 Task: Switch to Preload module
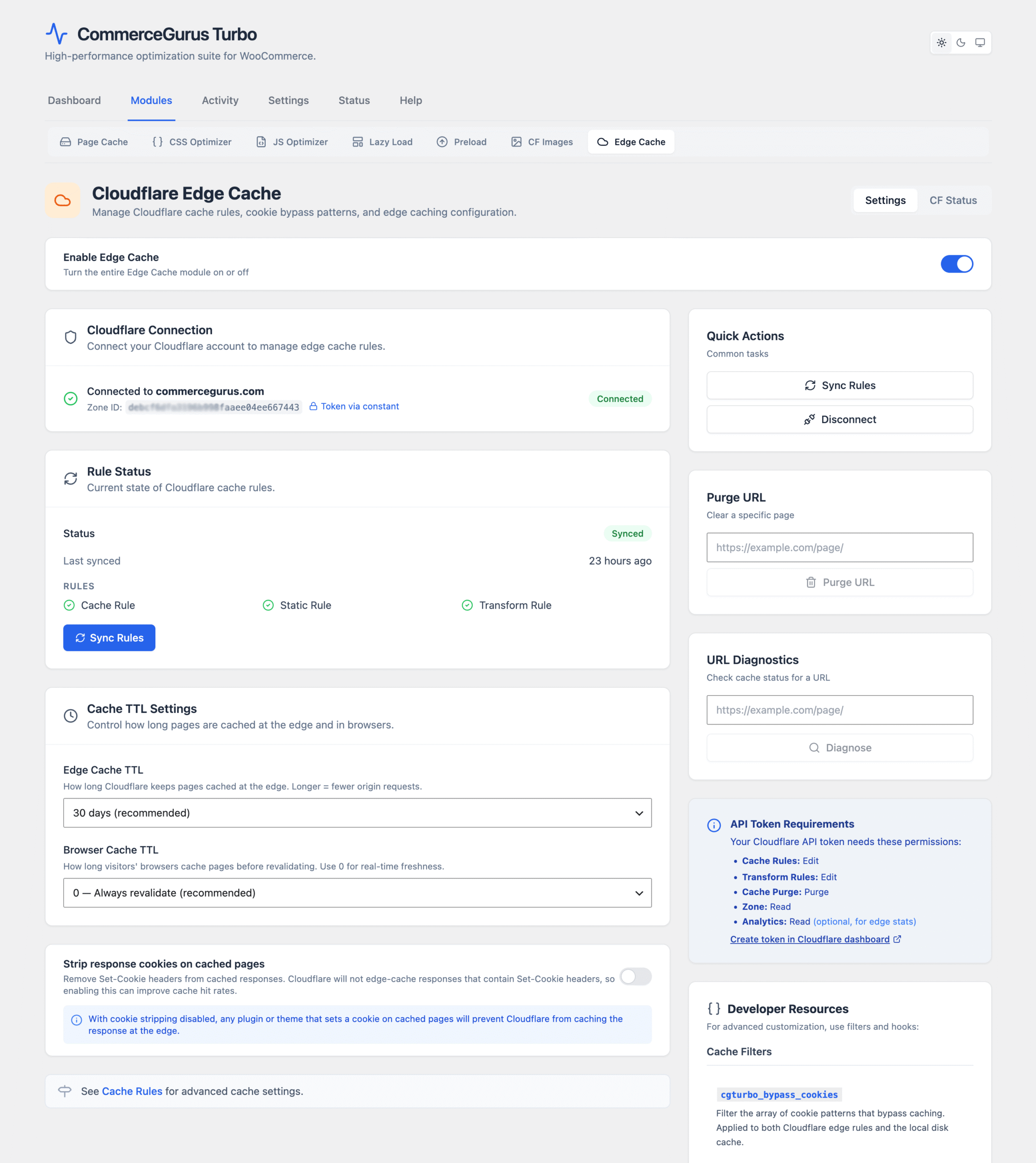tap(461, 142)
